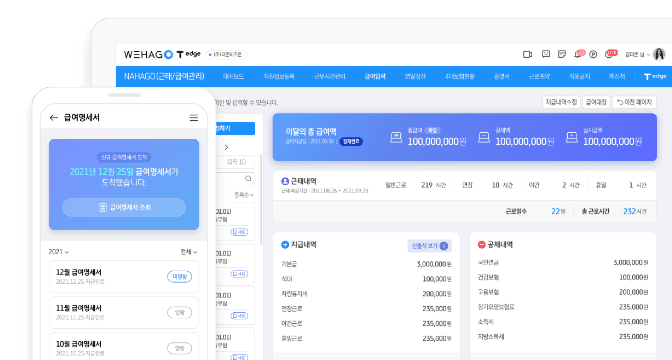
Task: Click the search magnifier in the employee list
Action: coord(248,178)
